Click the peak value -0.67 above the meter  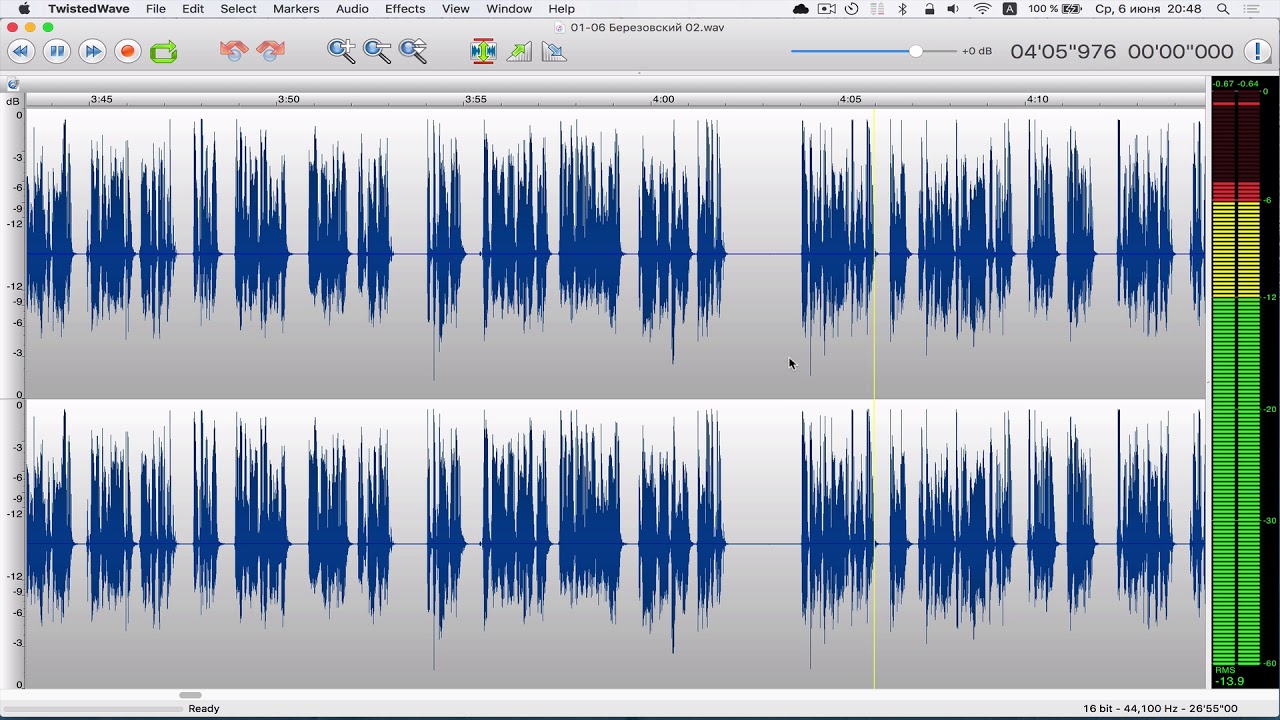tap(1223, 84)
